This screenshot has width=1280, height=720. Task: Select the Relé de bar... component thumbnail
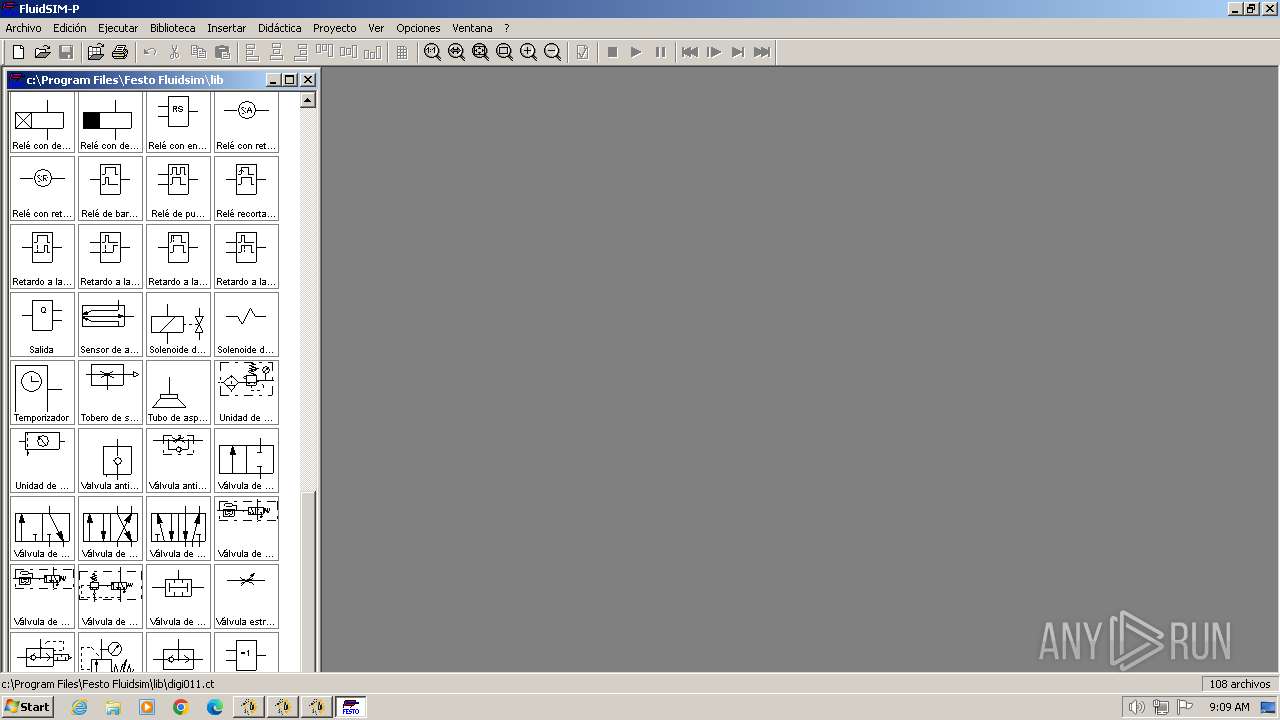pyautogui.click(x=110, y=188)
